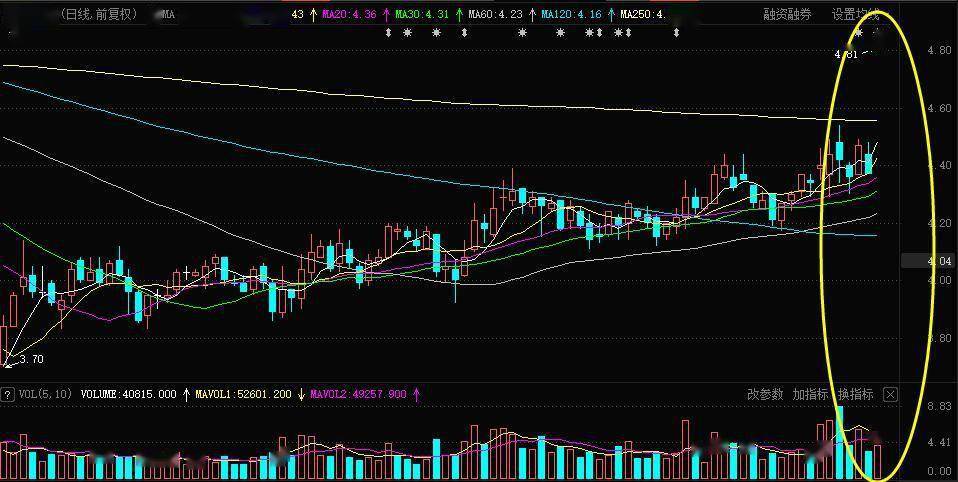
Task: Click the 3.70 low price label
Action: click(31, 360)
